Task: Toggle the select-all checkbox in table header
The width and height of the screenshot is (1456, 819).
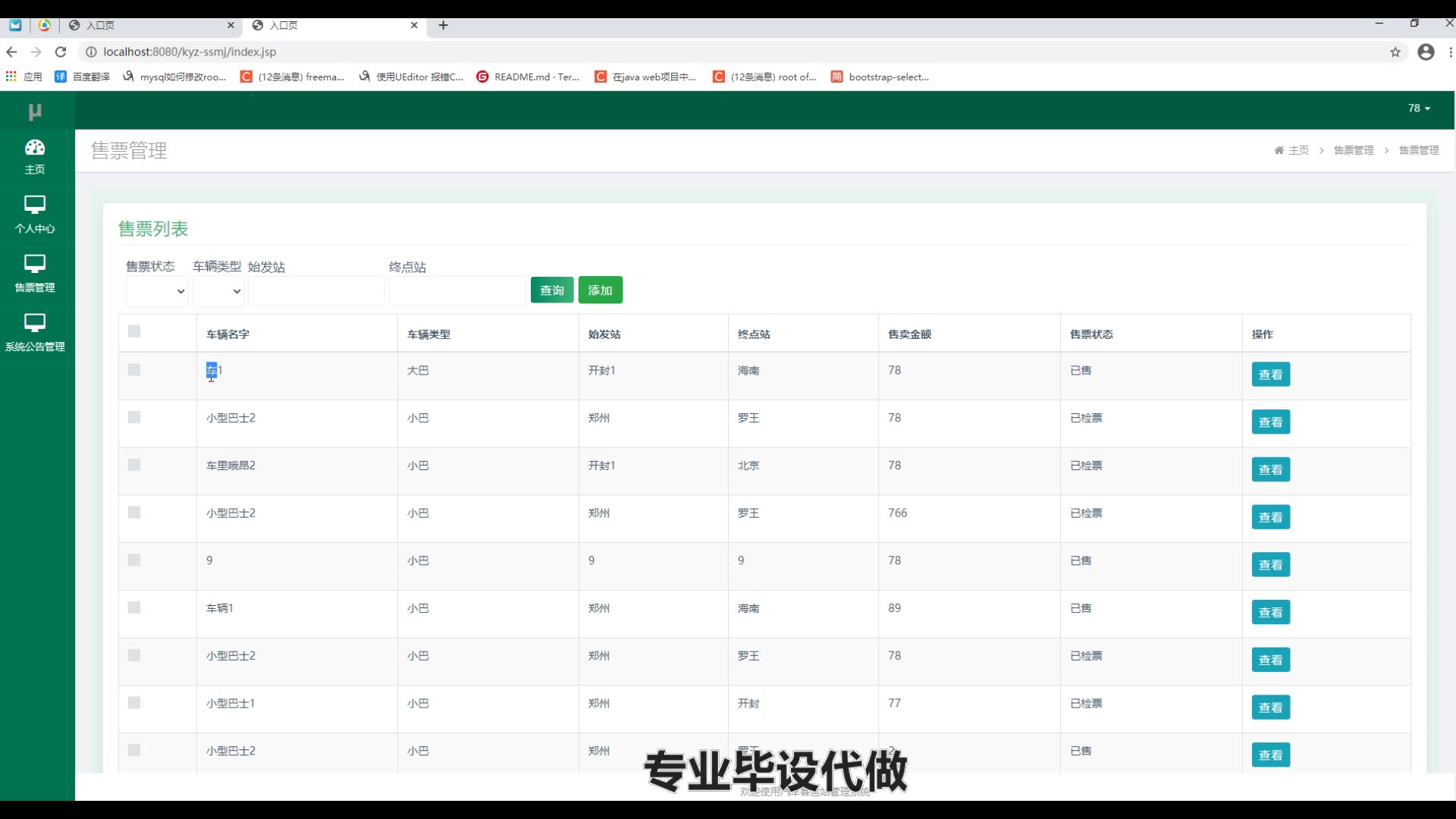Action: [134, 331]
